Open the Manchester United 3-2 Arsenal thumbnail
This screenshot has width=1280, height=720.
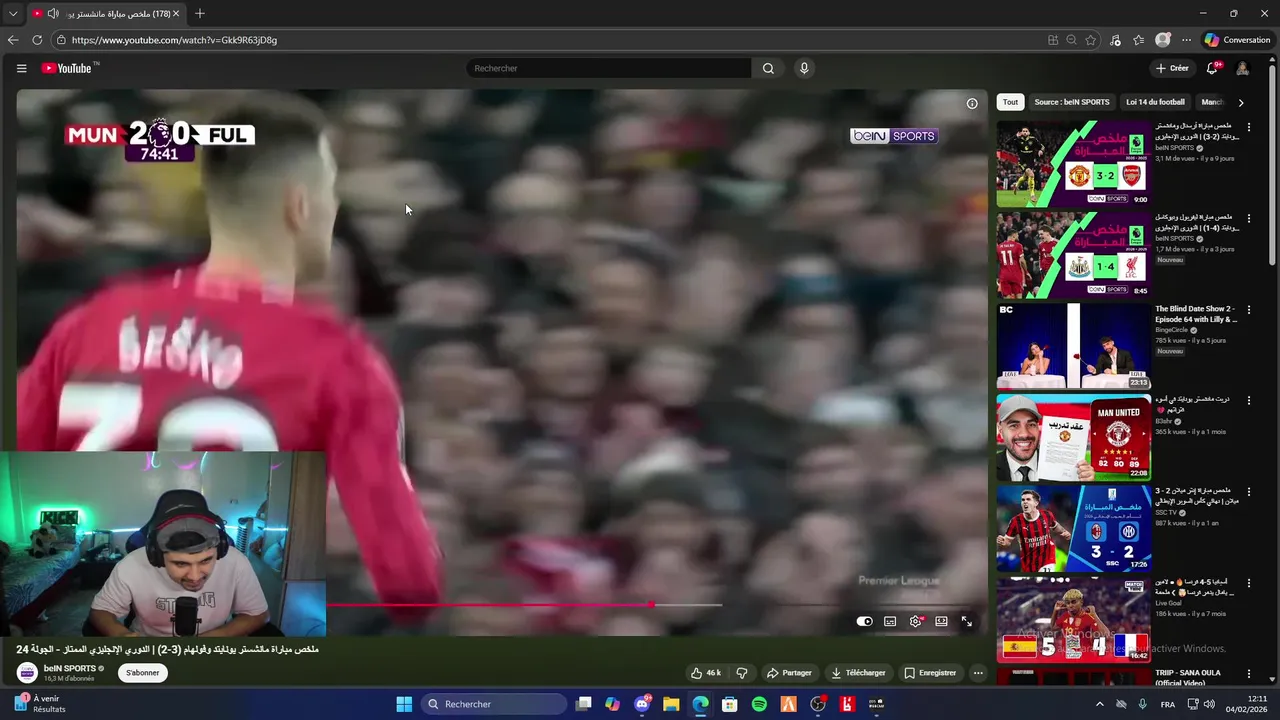click(x=1073, y=164)
